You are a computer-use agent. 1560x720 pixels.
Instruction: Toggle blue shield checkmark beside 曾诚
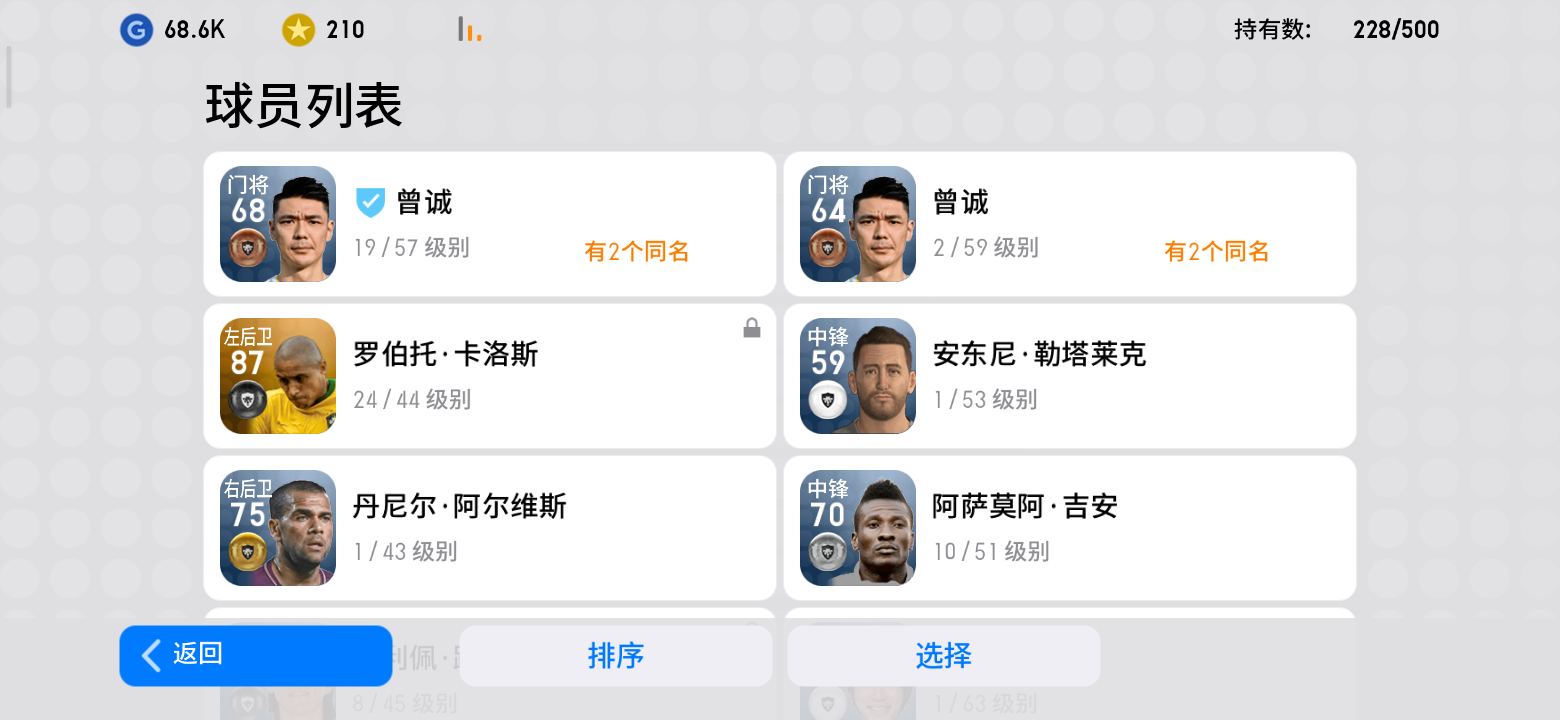coord(370,203)
